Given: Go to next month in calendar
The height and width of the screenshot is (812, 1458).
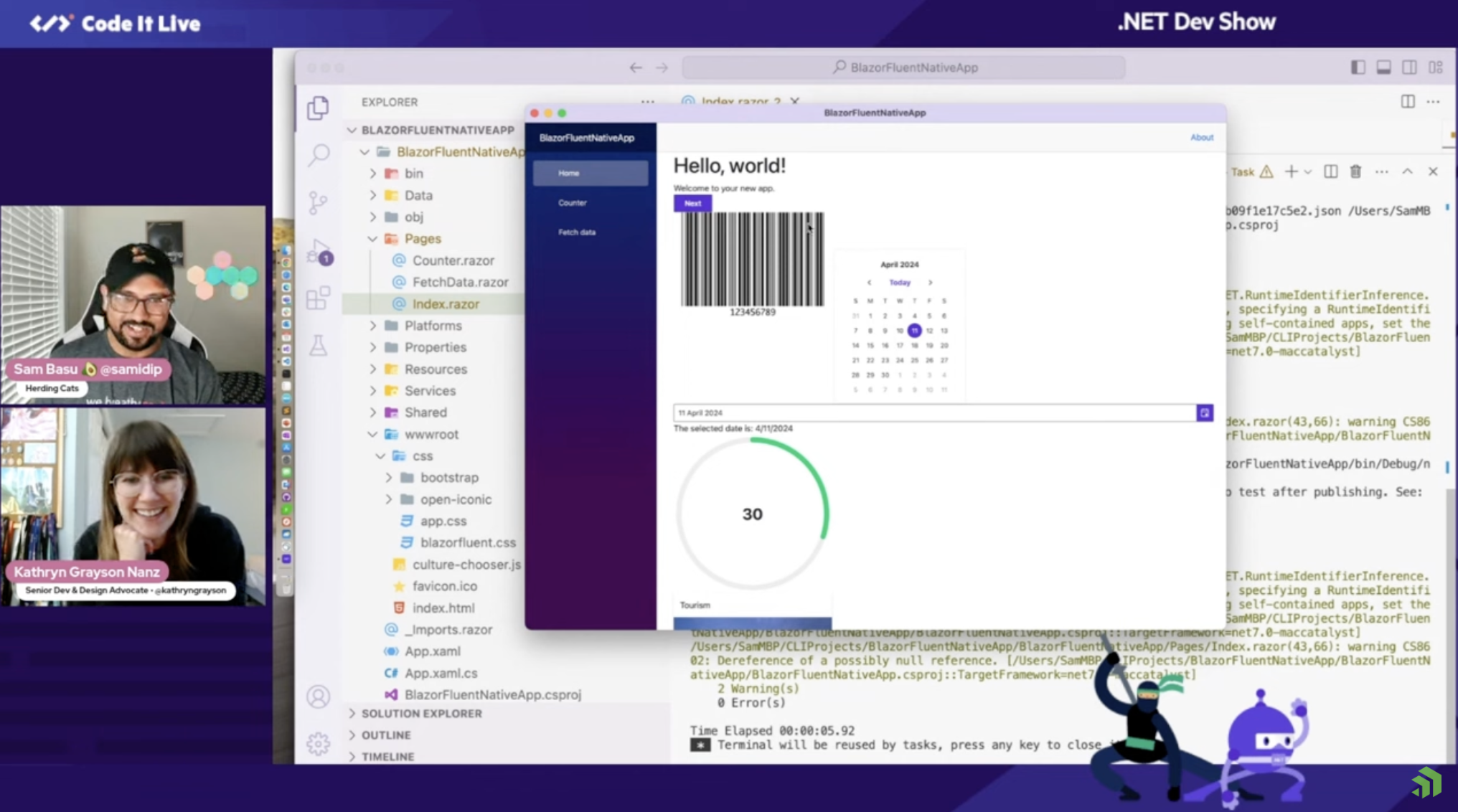Looking at the screenshot, I should 931,283.
